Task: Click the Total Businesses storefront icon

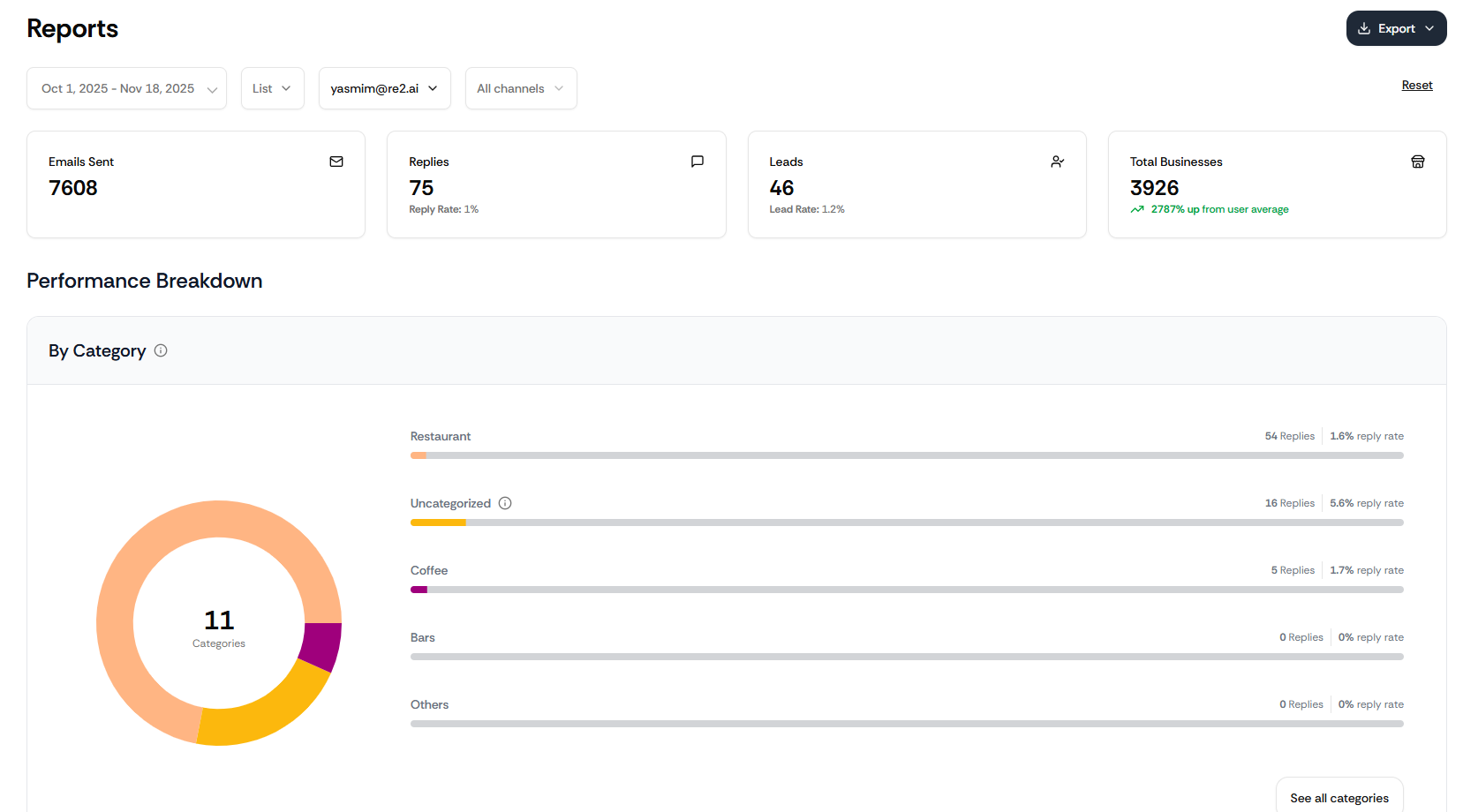Action: point(1418,162)
